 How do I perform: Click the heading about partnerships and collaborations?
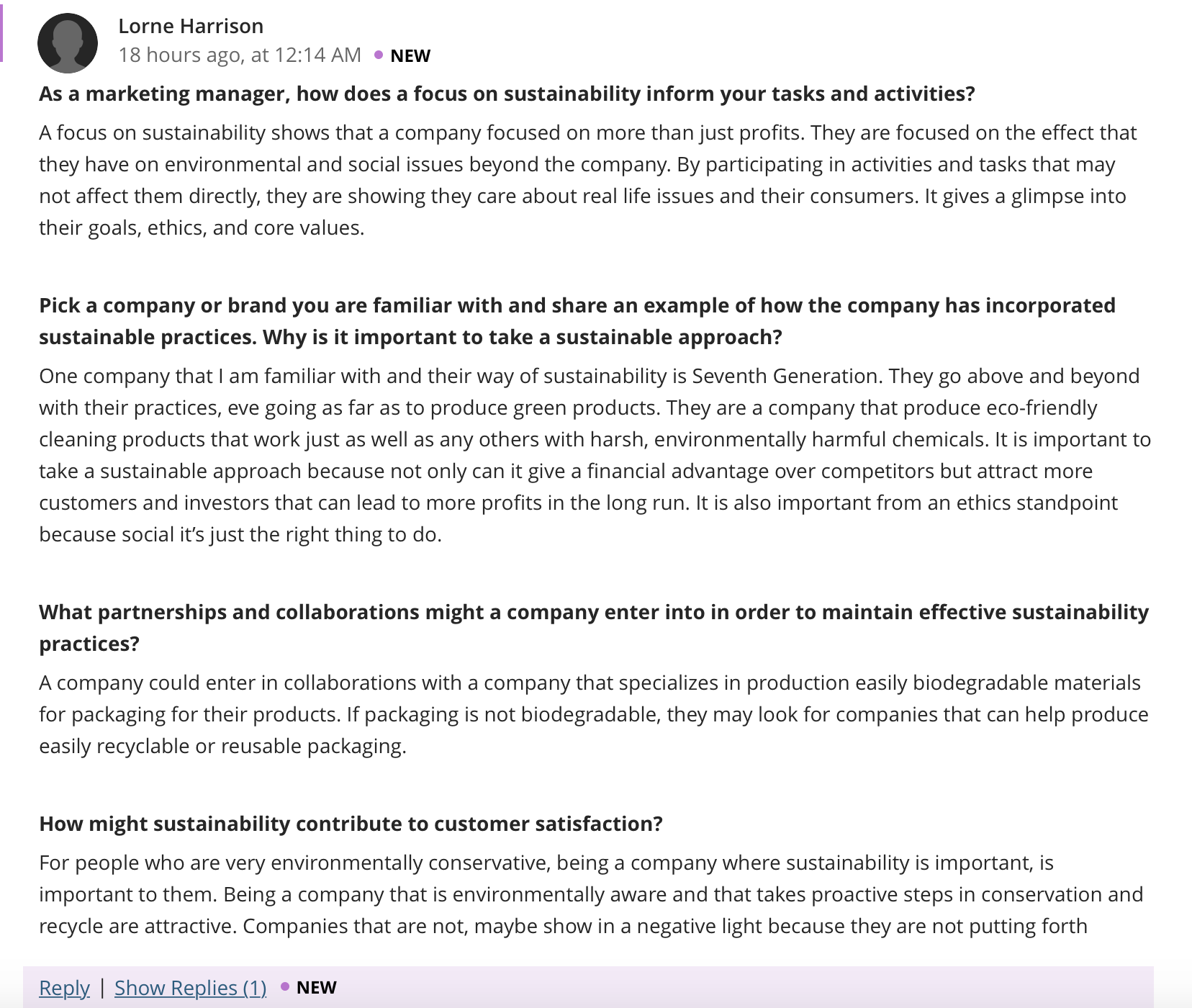(x=594, y=628)
